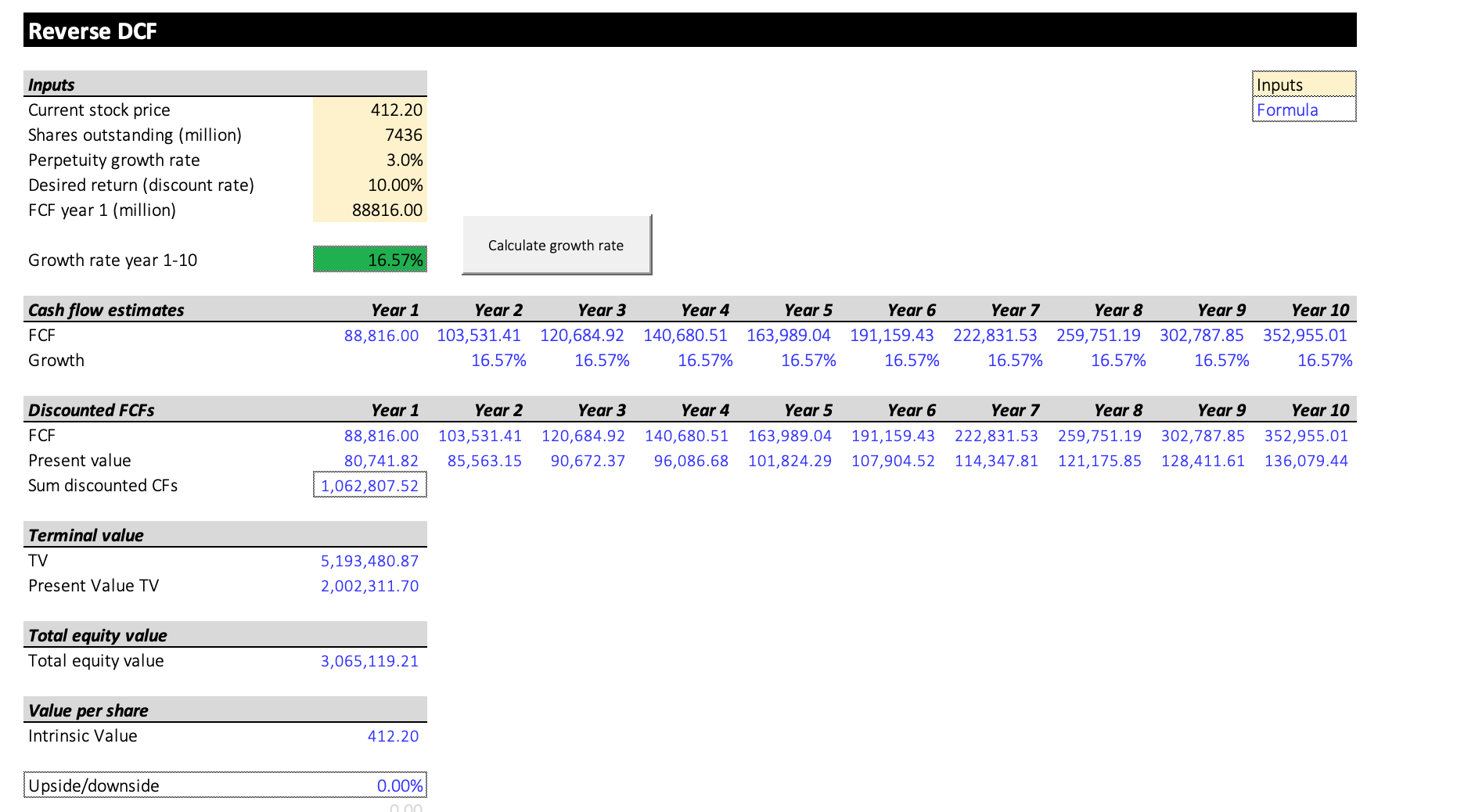Select the Cash flow estimates header row
1457x812 pixels.
coord(105,310)
